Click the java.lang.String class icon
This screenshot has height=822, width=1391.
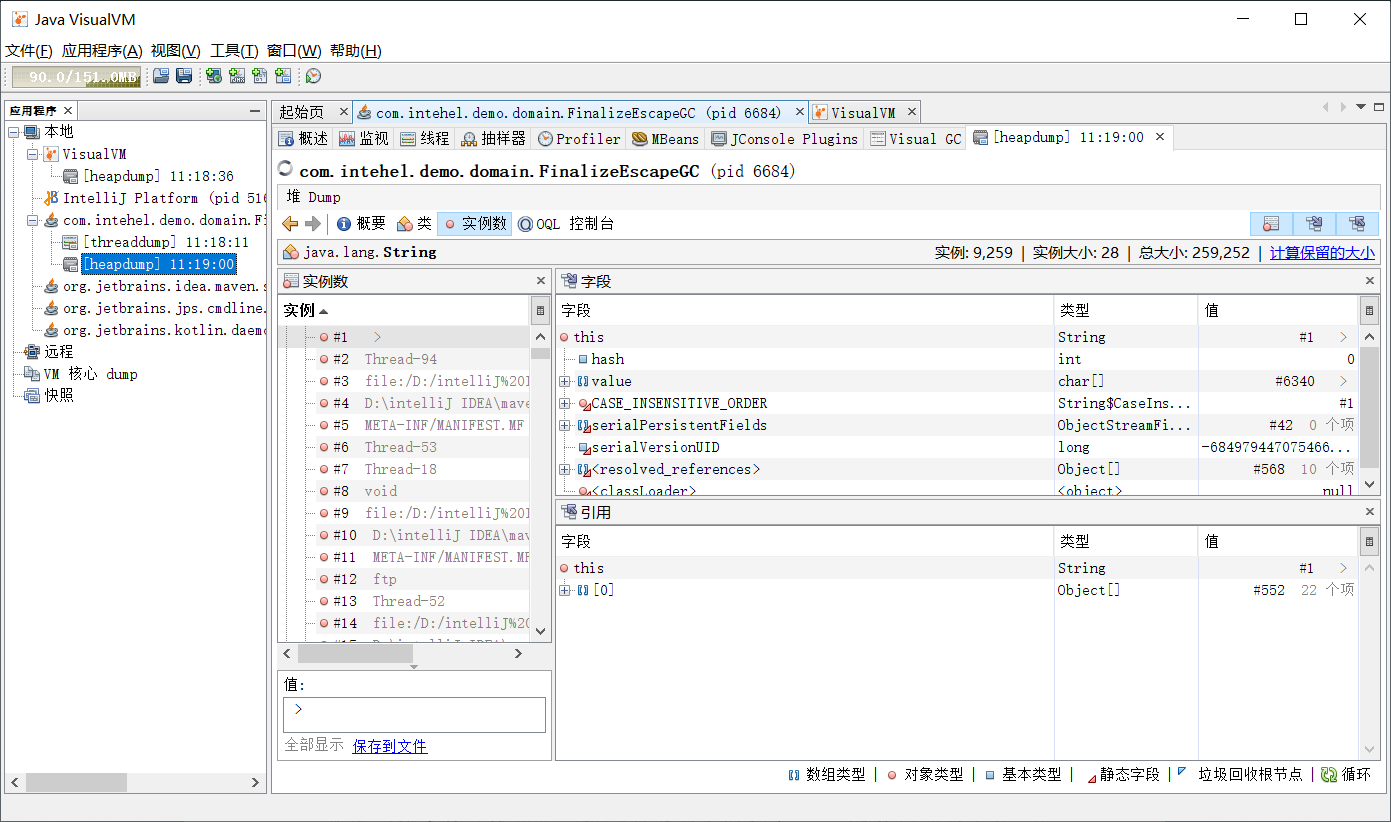point(291,252)
